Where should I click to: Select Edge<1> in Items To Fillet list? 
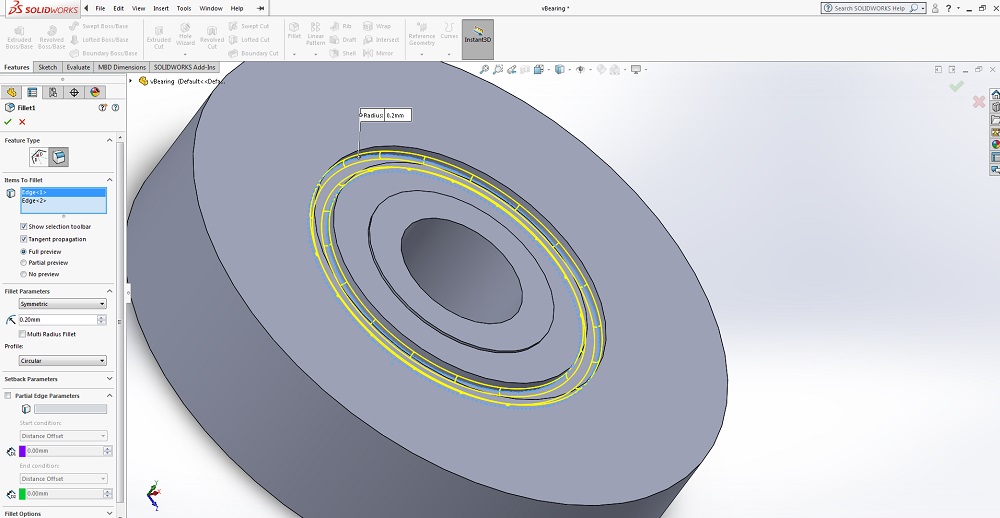click(63, 192)
